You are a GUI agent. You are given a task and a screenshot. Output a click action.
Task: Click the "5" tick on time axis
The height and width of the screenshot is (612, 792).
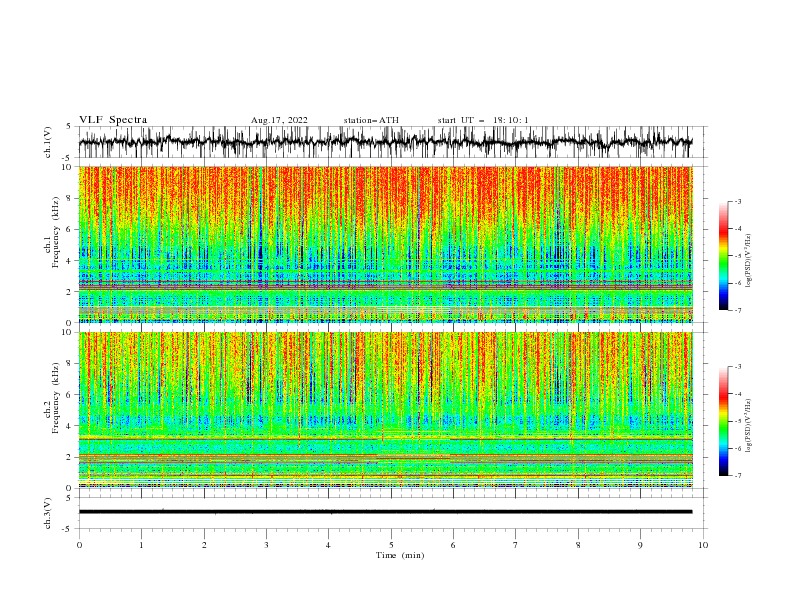click(x=391, y=545)
